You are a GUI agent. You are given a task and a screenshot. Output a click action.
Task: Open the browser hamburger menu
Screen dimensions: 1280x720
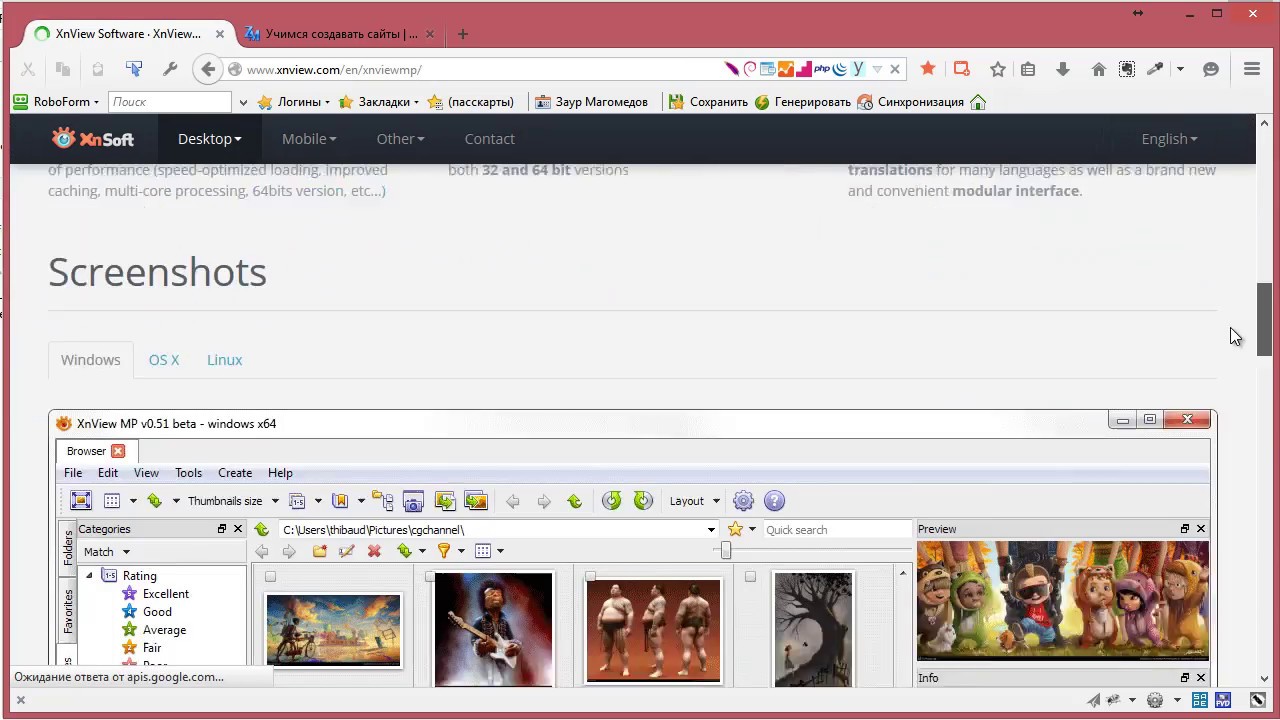1252,69
